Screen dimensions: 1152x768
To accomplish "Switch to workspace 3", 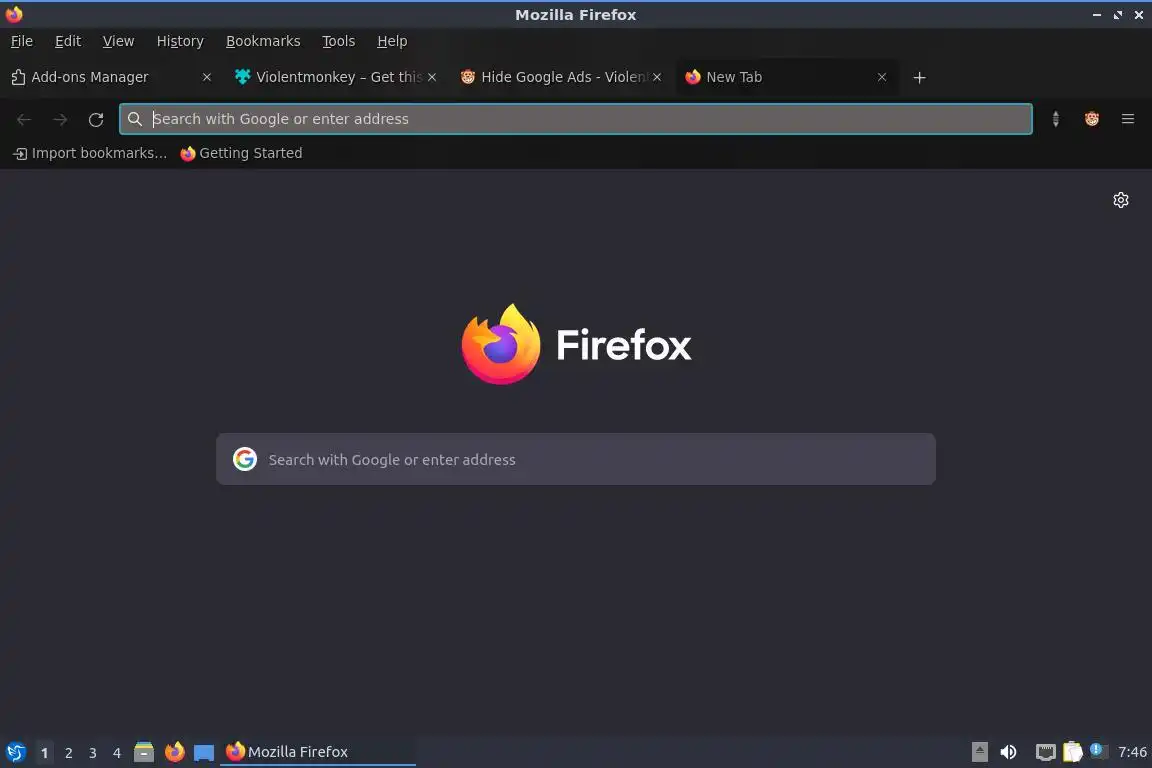I will [93, 753].
